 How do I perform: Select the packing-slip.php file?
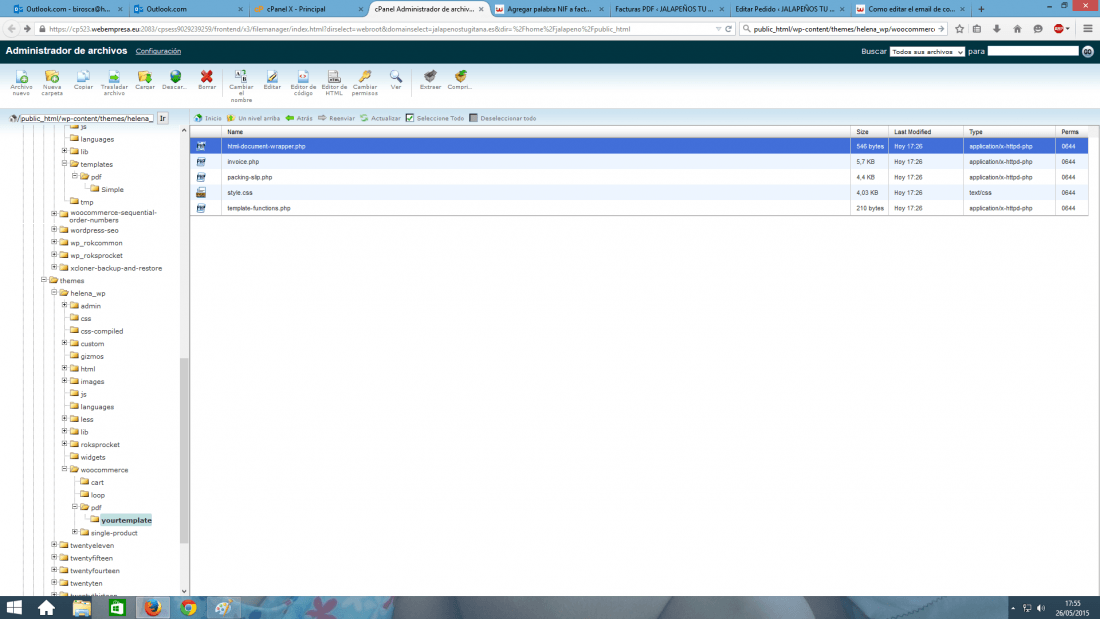(638, 177)
